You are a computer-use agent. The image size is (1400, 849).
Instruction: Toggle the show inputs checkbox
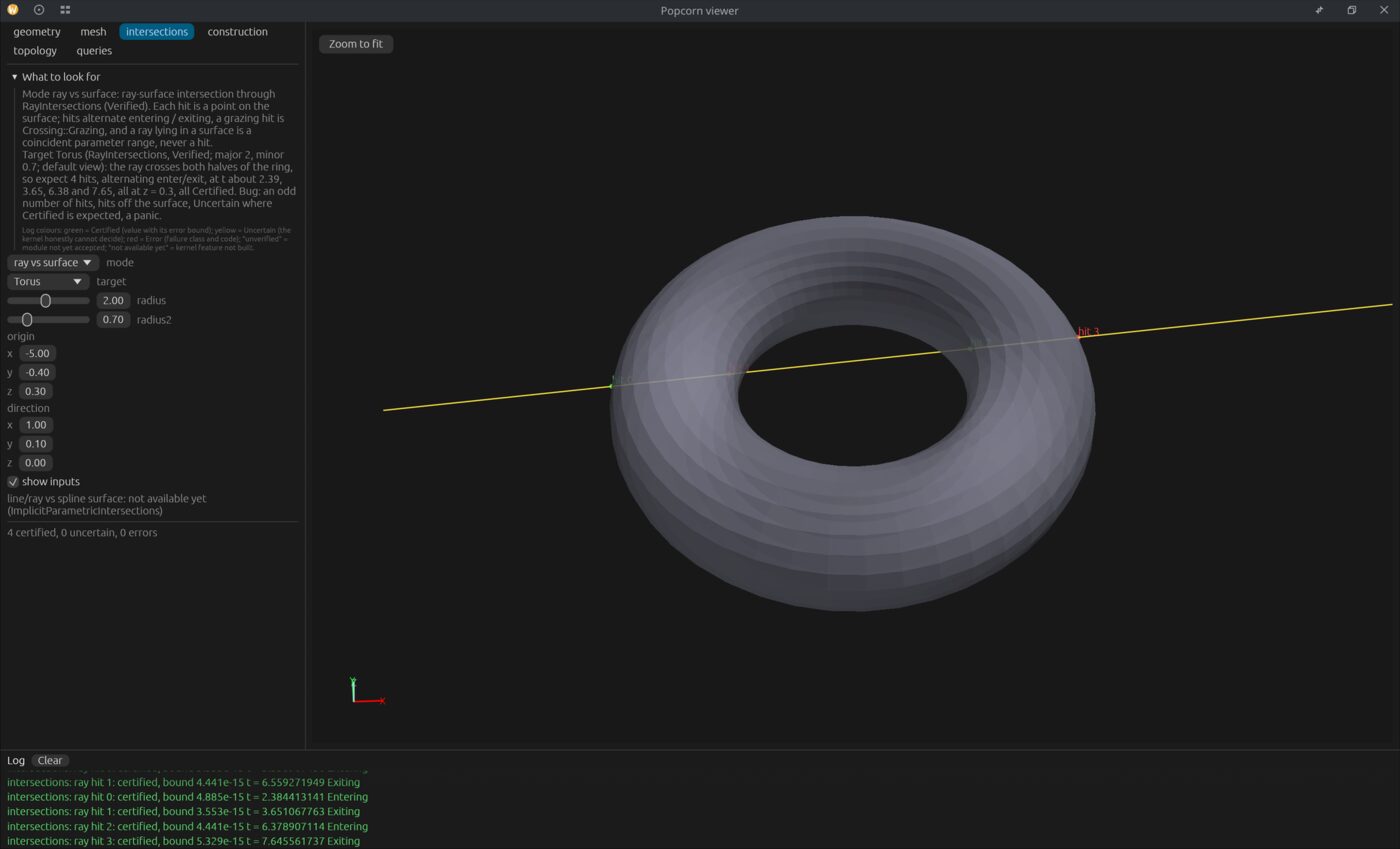(13, 482)
